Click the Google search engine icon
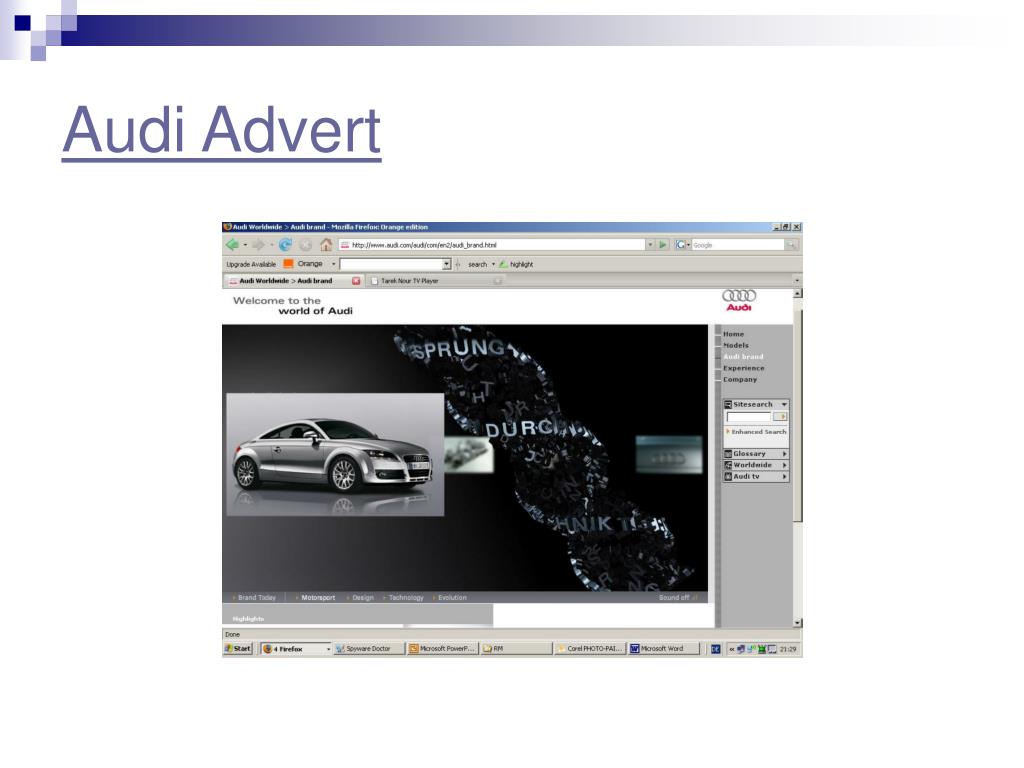Screen dimensions: 1024x768 pos(680,245)
